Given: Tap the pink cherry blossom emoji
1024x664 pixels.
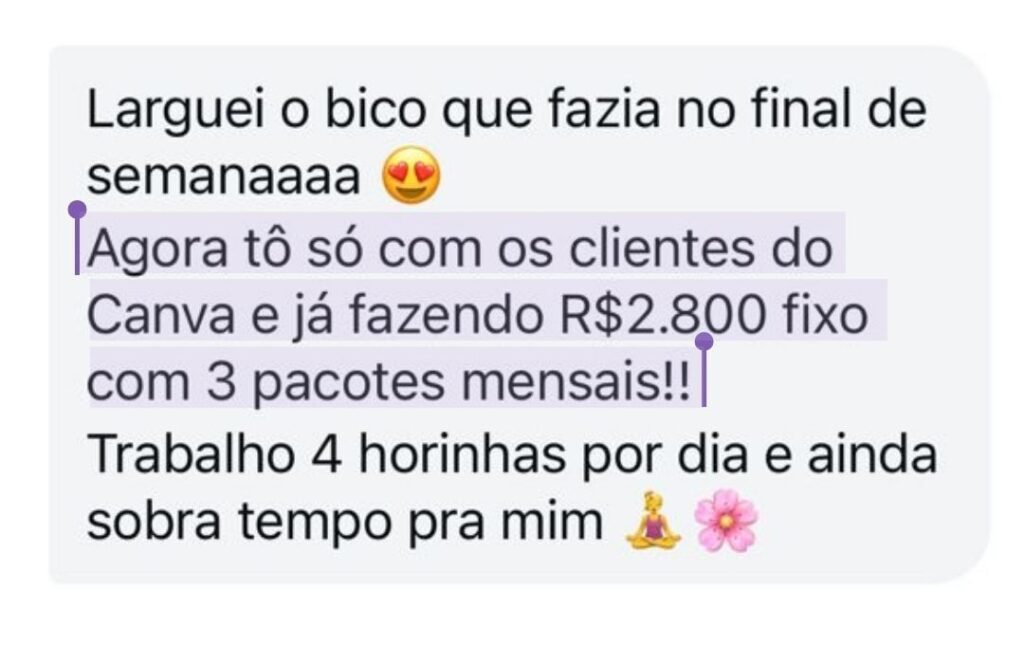Looking at the screenshot, I should click(726, 522).
